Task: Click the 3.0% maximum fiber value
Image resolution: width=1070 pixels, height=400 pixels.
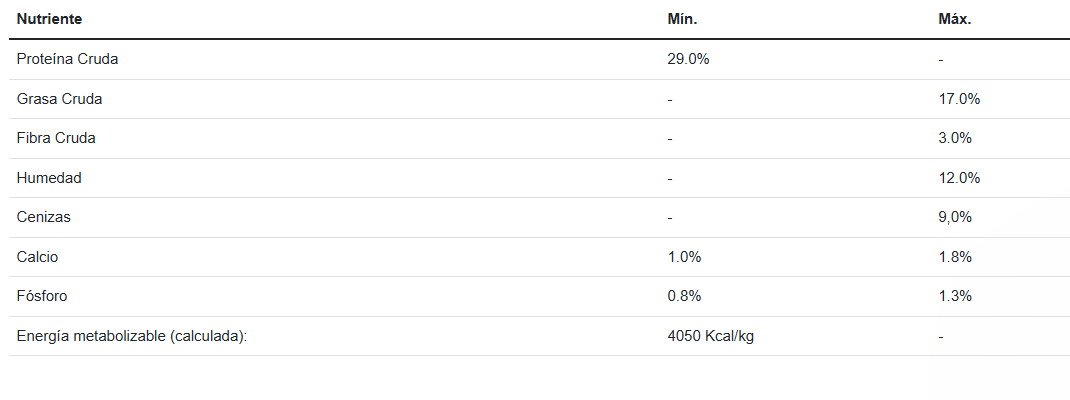Action: 955,138
